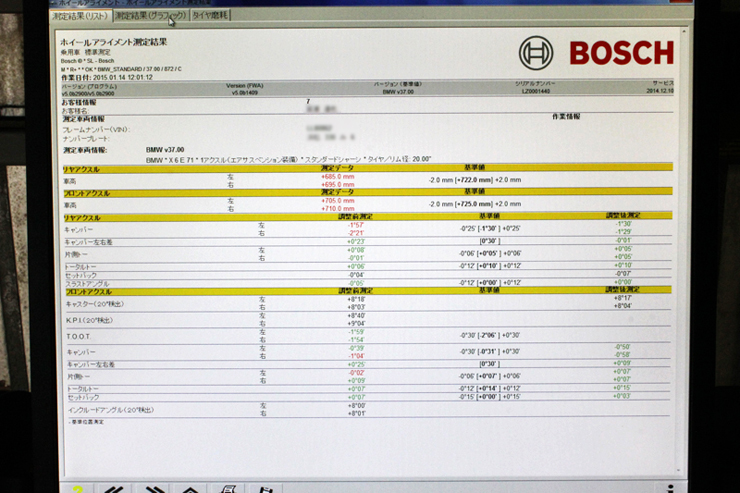Click the home icon in bottom toolbar

coord(191,490)
